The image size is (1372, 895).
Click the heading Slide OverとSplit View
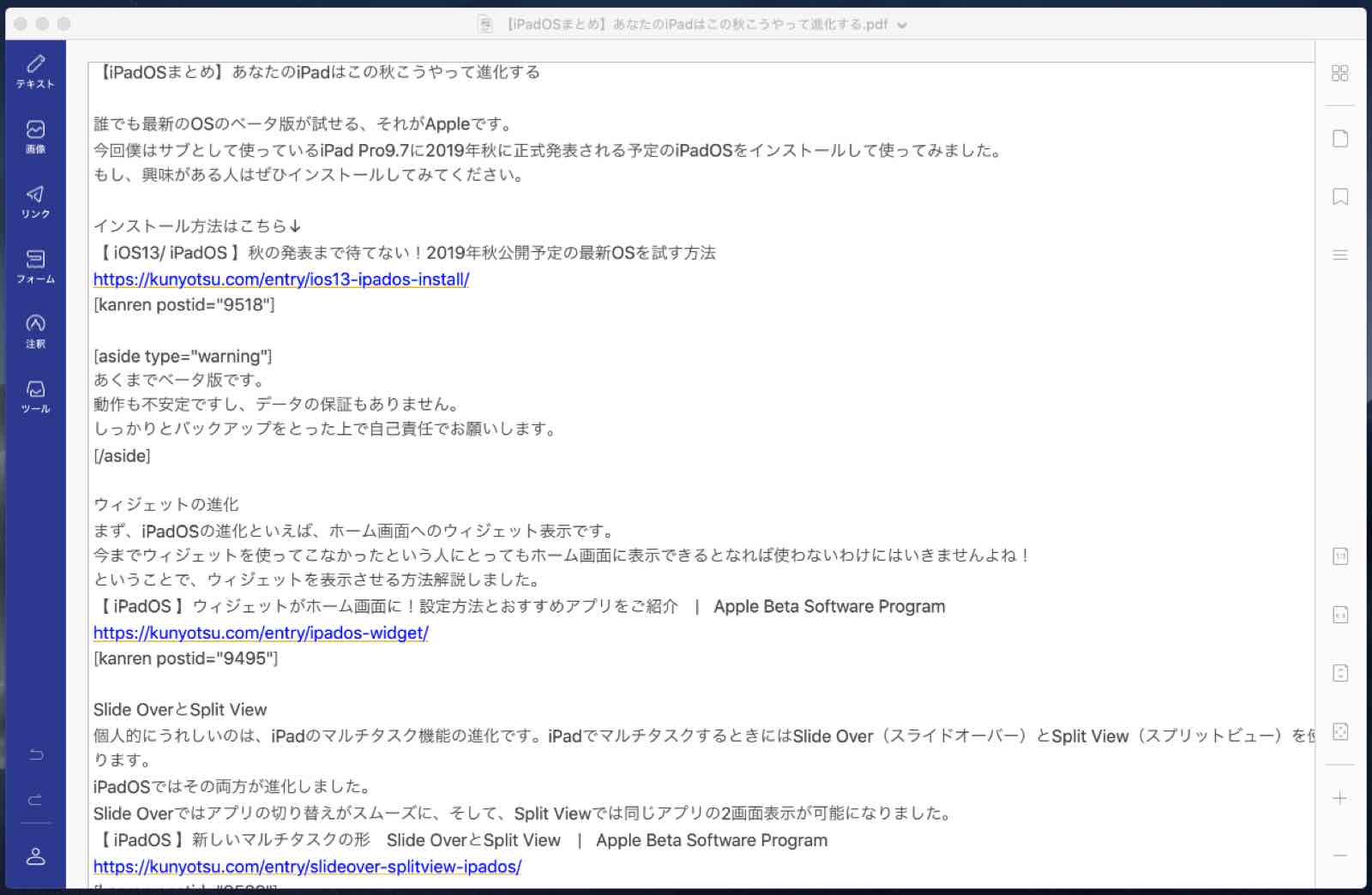point(180,709)
